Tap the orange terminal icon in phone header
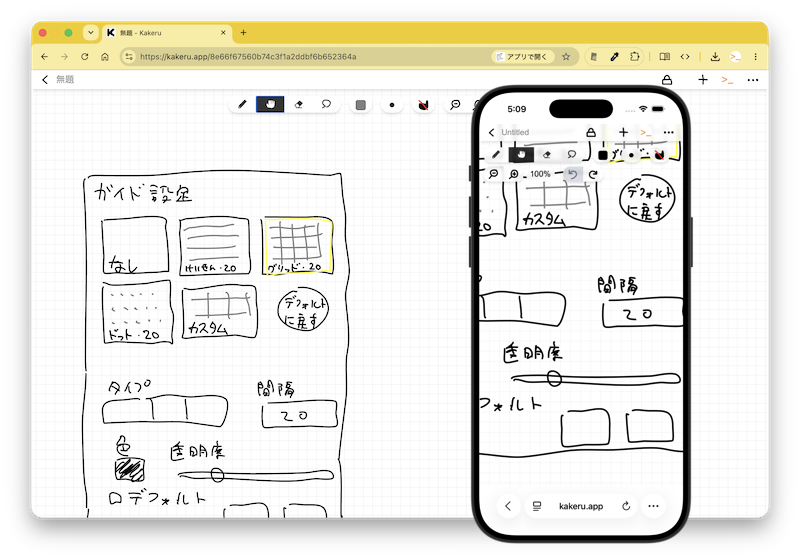Screen dimensions: 800x559 coord(646,133)
